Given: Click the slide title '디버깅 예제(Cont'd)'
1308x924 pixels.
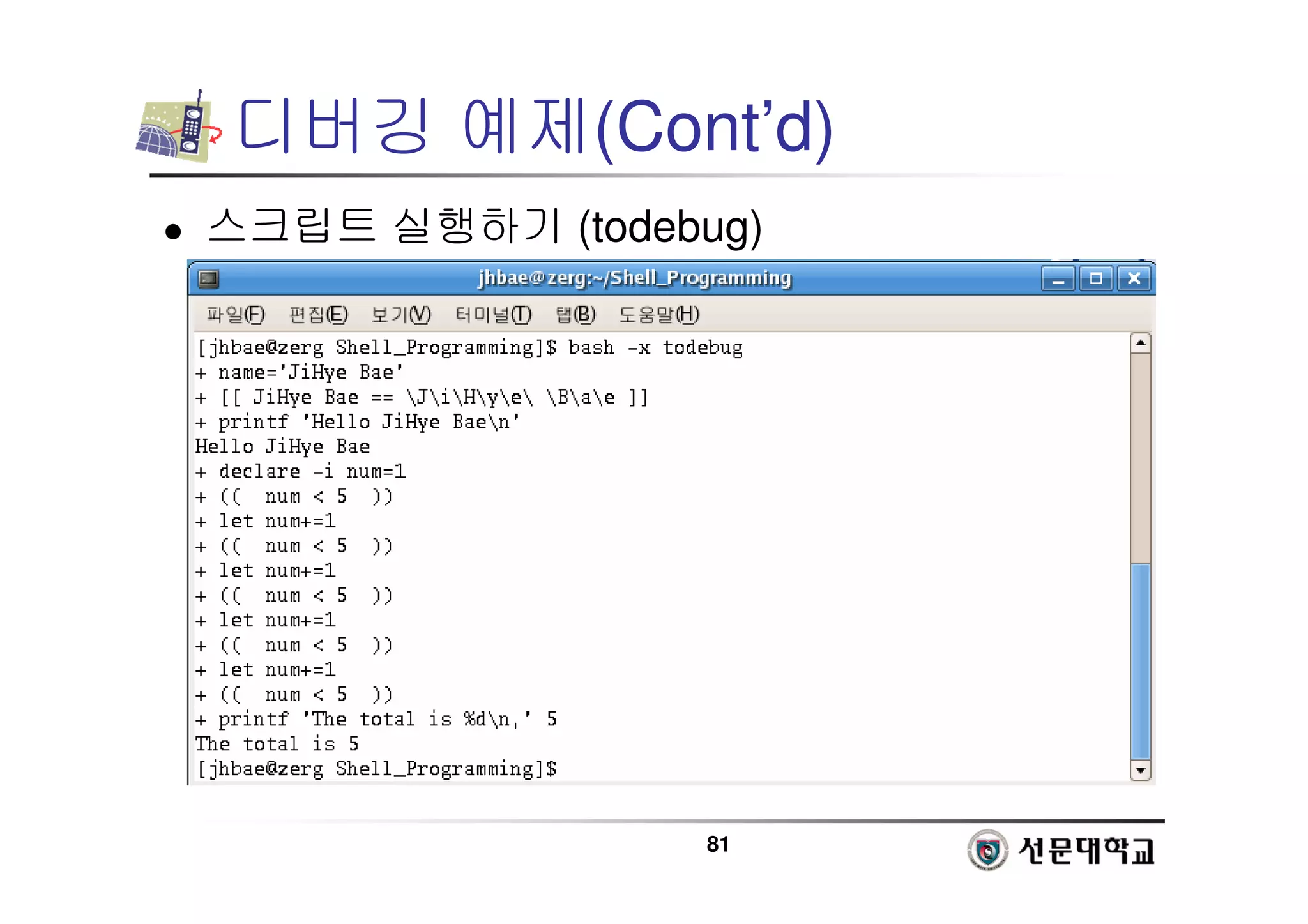Looking at the screenshot, I should [x=535, y=127].
